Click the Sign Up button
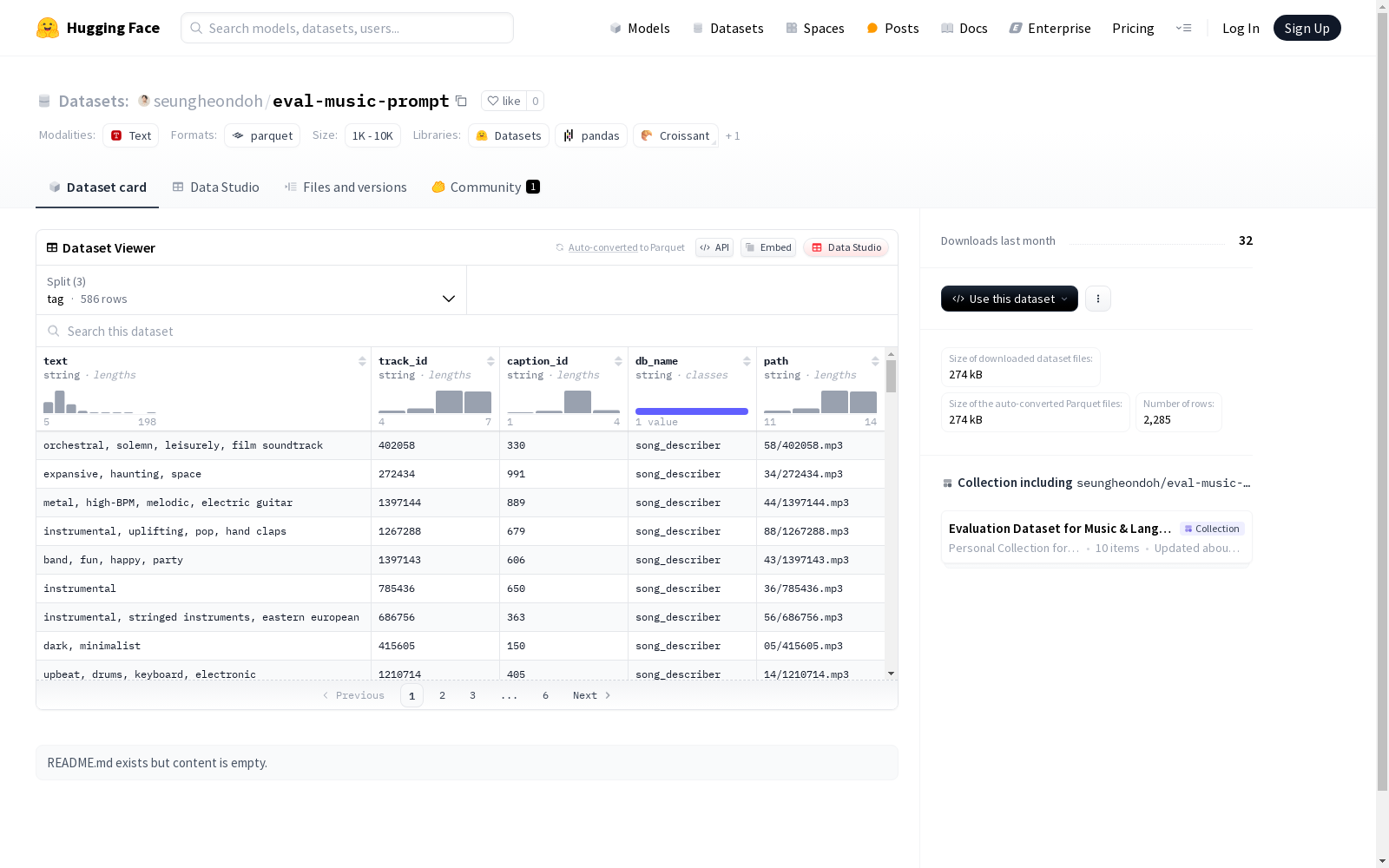Viewport: 1389px width, 868px height. click(x=1307, y=28)
